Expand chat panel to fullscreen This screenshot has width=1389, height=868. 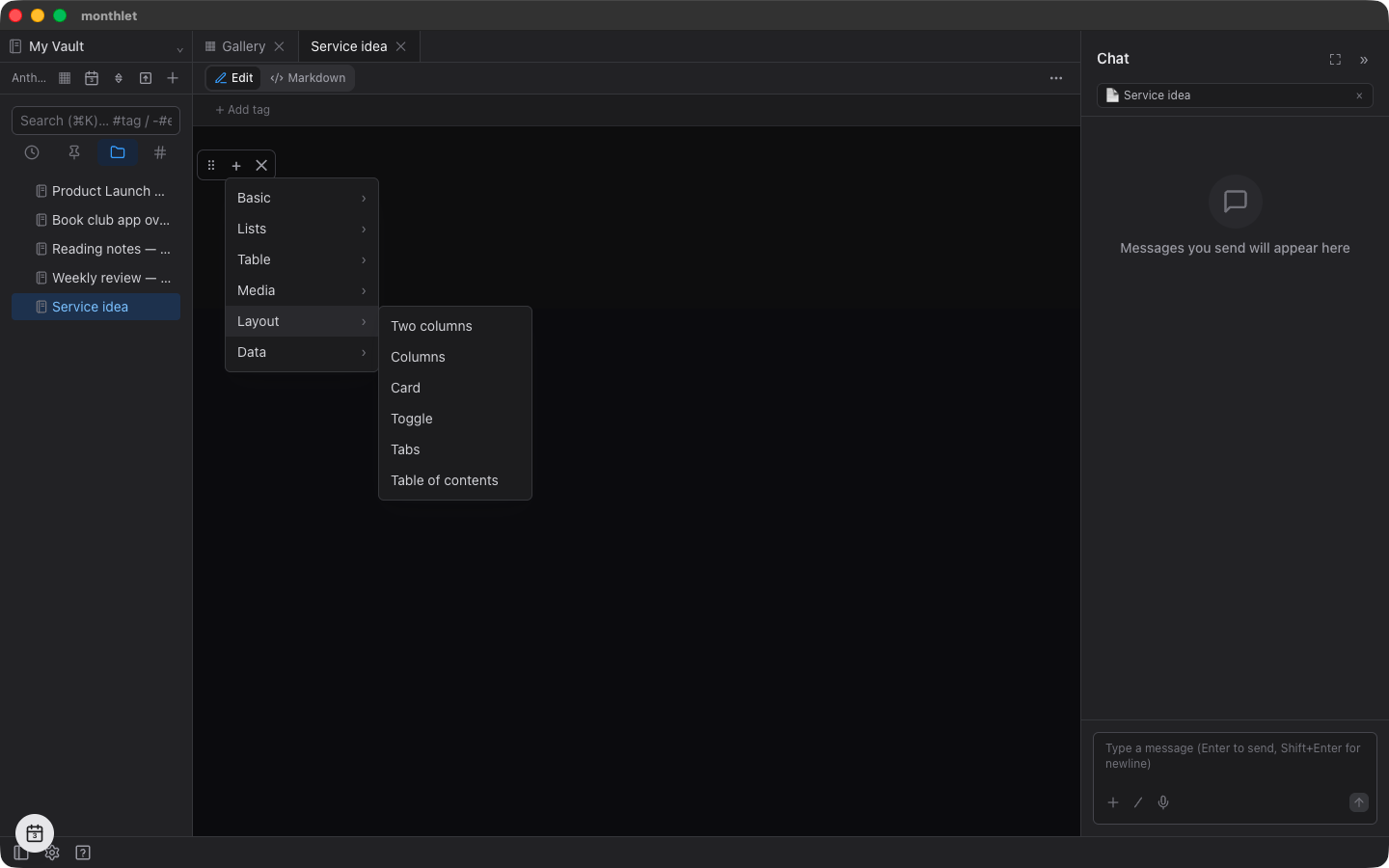pos(1335,60)
